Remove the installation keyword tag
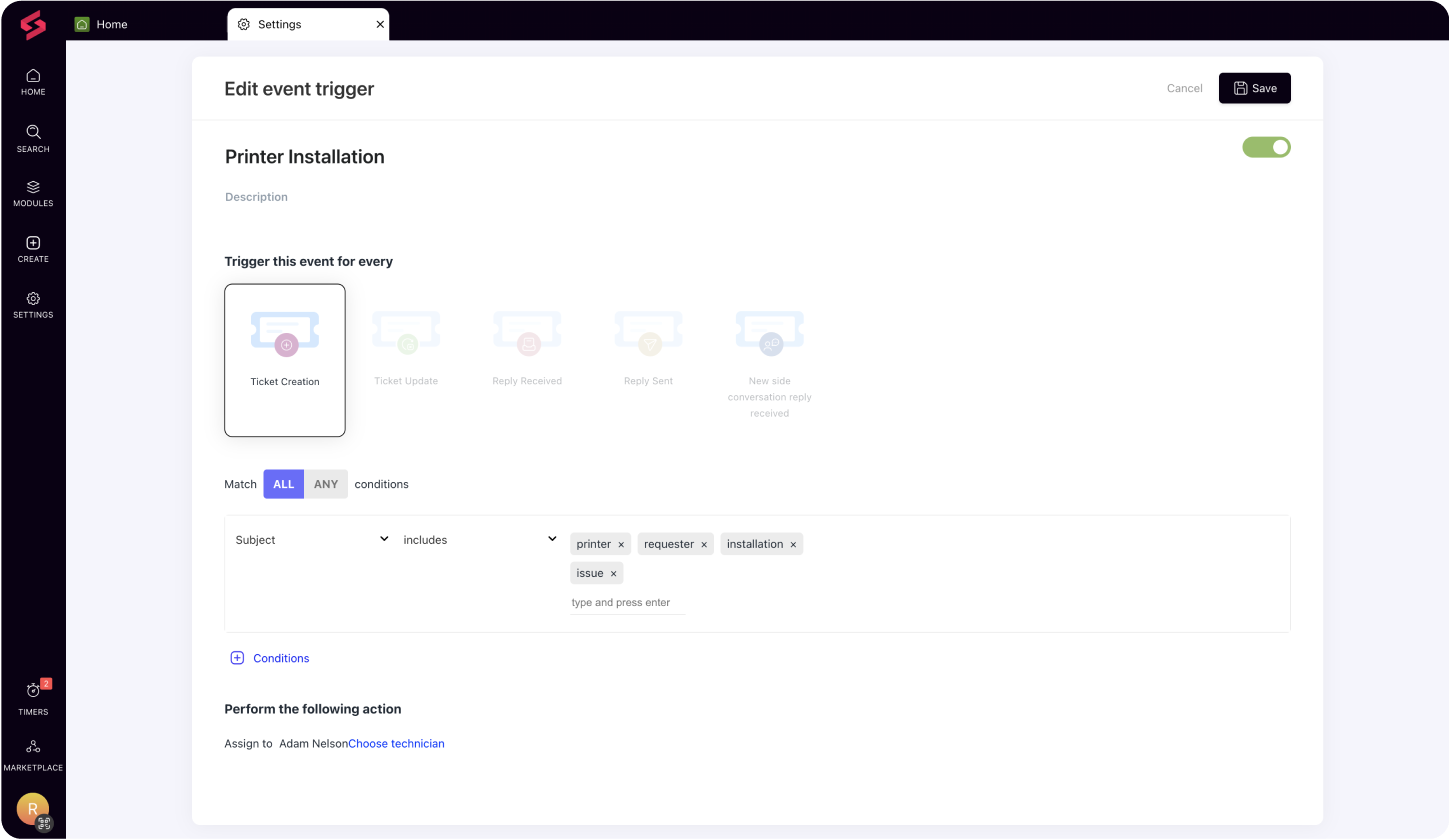The image size is (1449, 839). (792, 544)
